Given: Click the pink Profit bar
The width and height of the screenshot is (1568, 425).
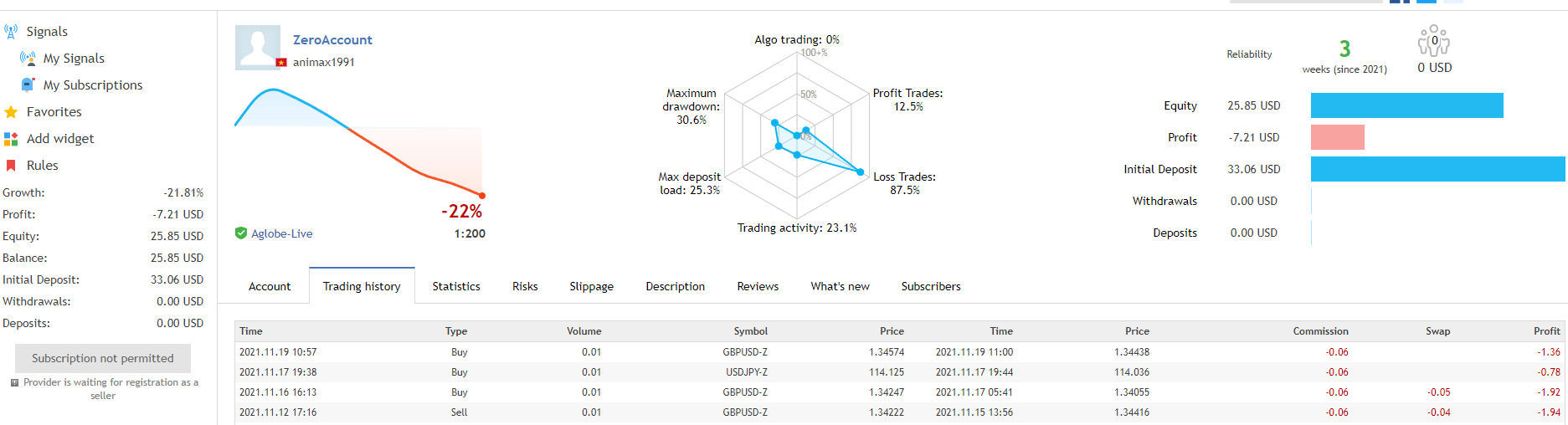Looking at the screenshot, I should coord(1337,137).
